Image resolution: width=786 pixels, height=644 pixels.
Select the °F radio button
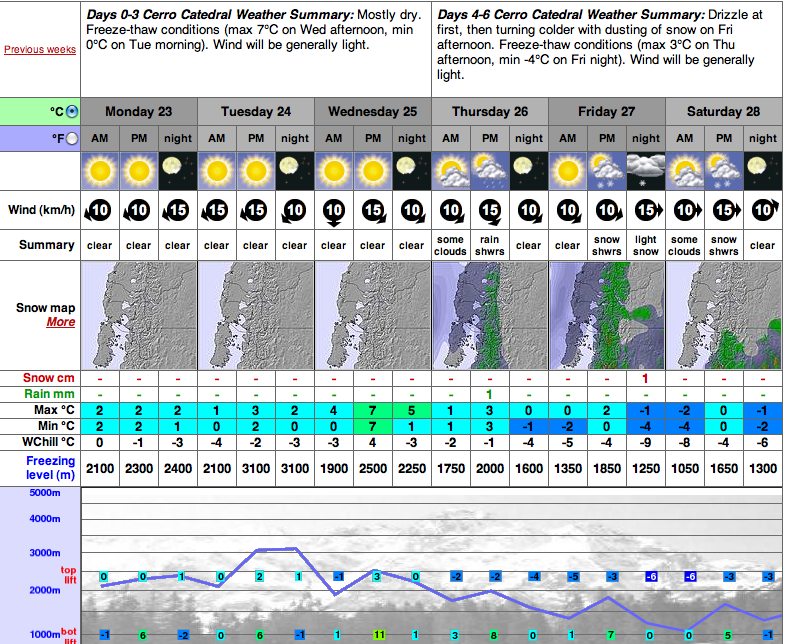tap(72, 138)
